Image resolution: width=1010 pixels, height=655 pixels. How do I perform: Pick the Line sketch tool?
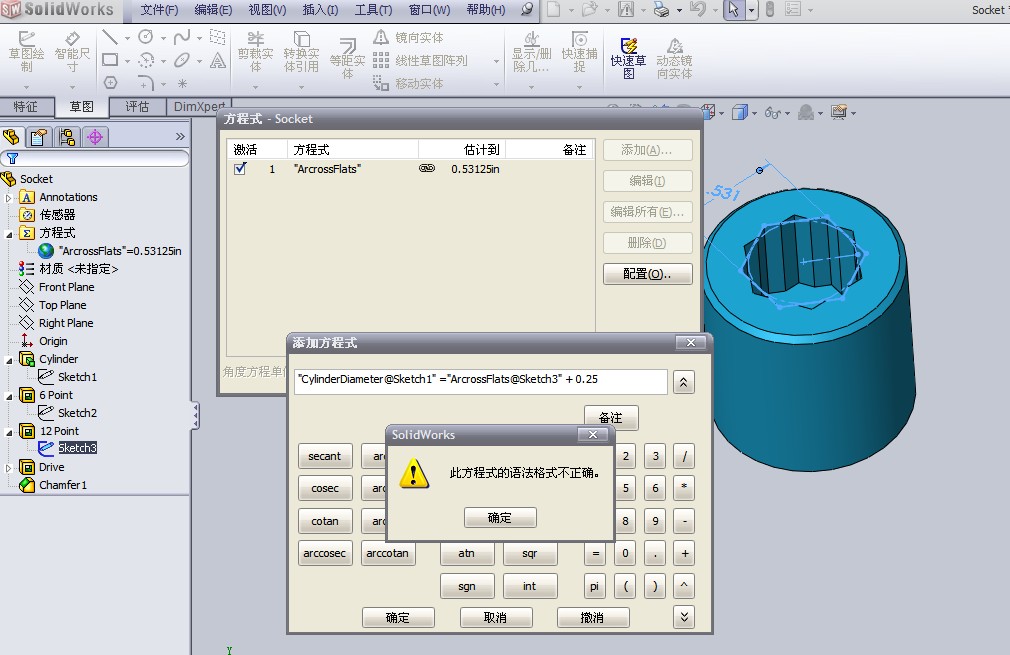click(x=110, y=37)
